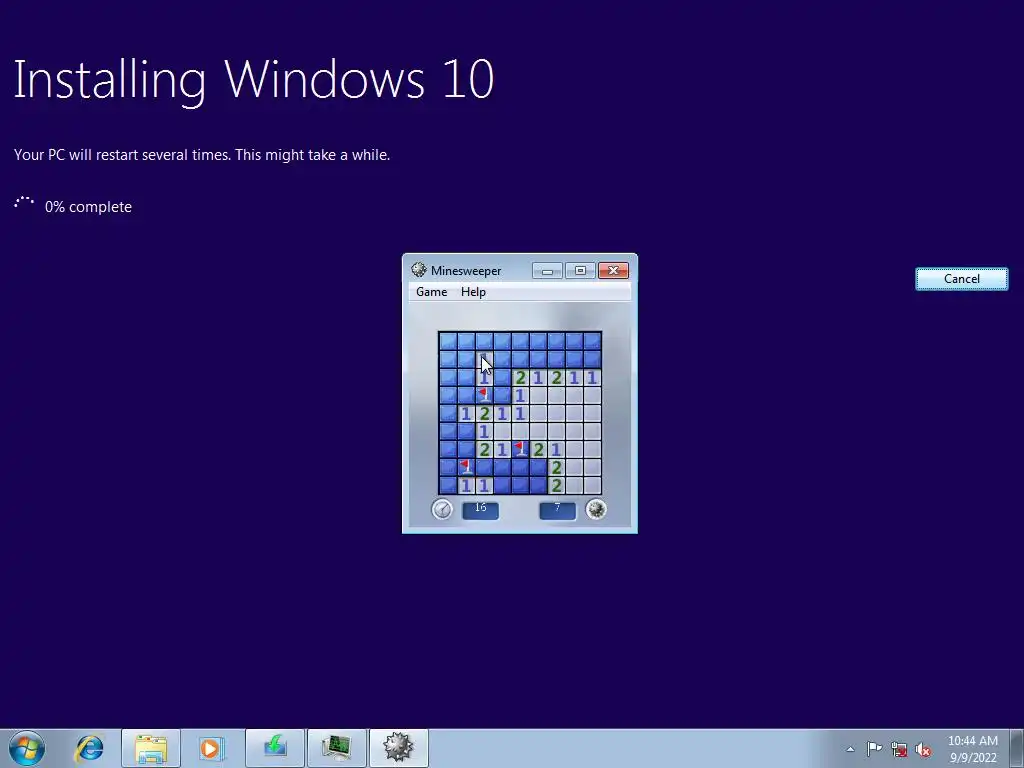
Task: Click the Minesweeper taskbar button
Action: pos(399,748)
